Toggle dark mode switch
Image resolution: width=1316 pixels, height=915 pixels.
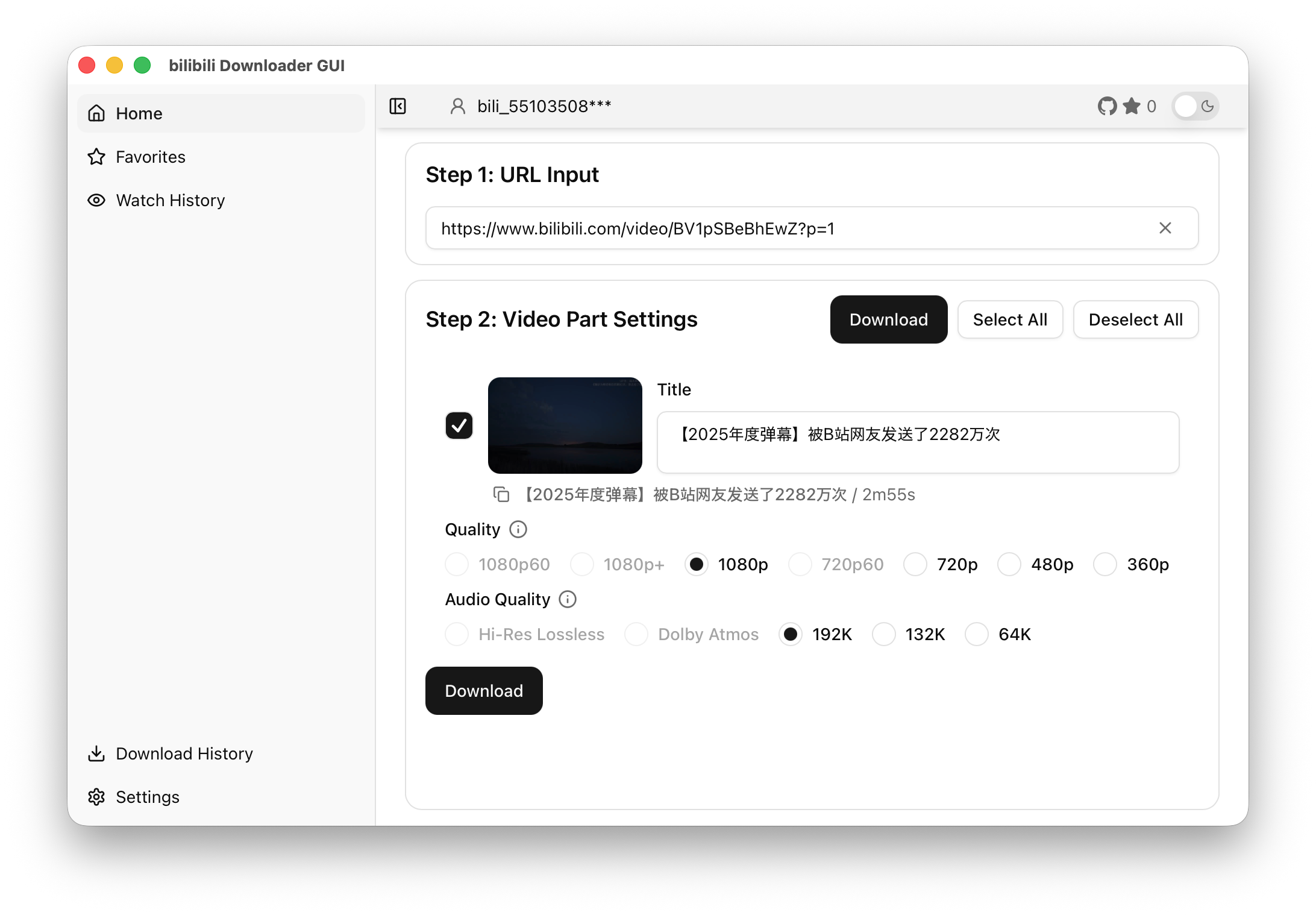click(x=1196, y=107)
